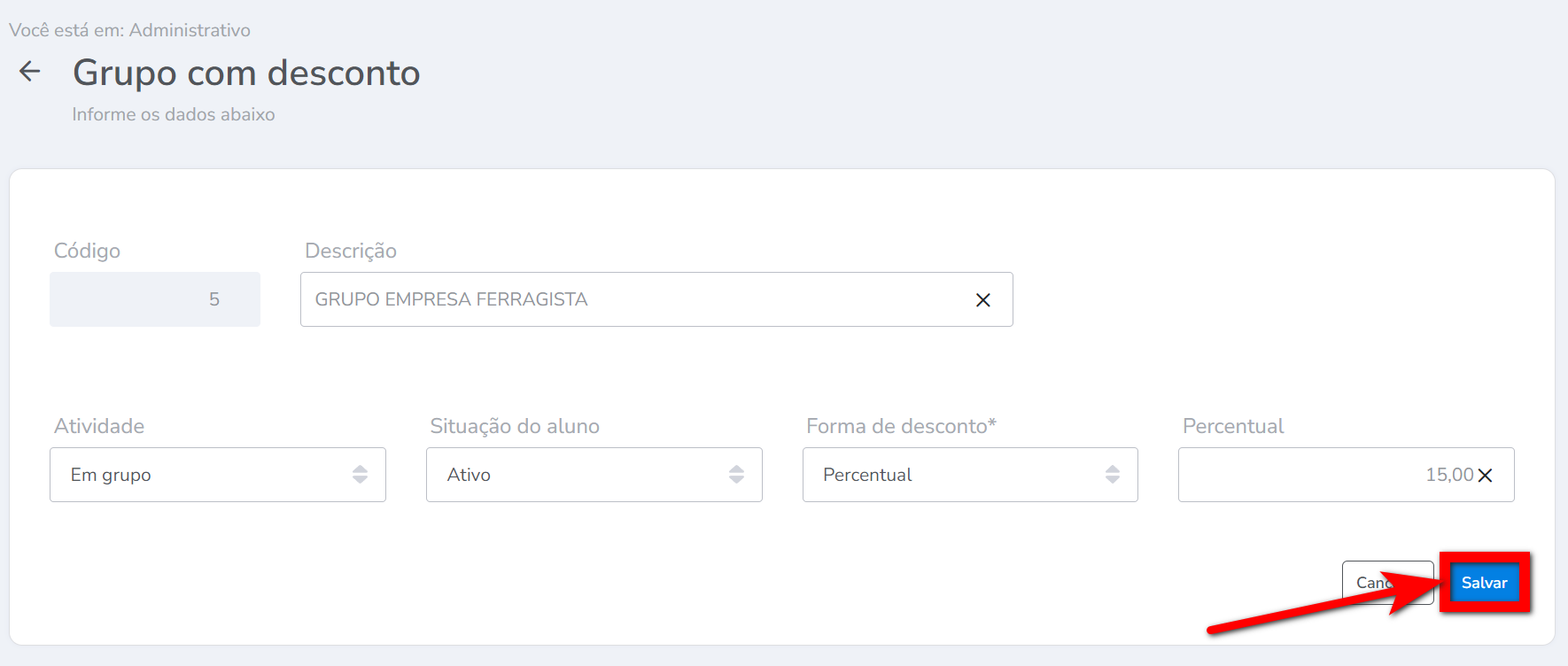
Task: Click the back arrow beside the page title
Action: tap(30, 72)
